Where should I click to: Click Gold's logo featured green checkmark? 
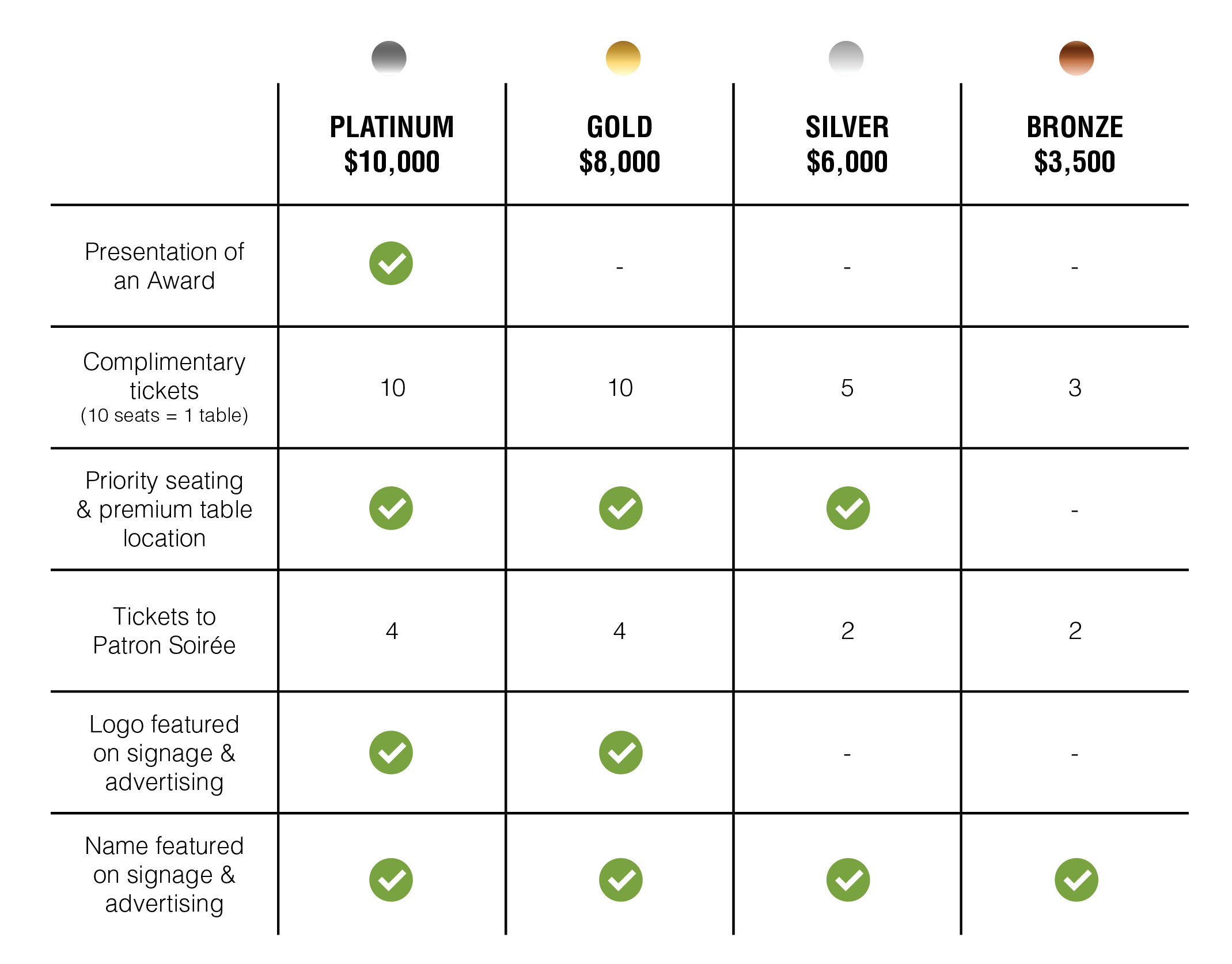coord(620,753)
